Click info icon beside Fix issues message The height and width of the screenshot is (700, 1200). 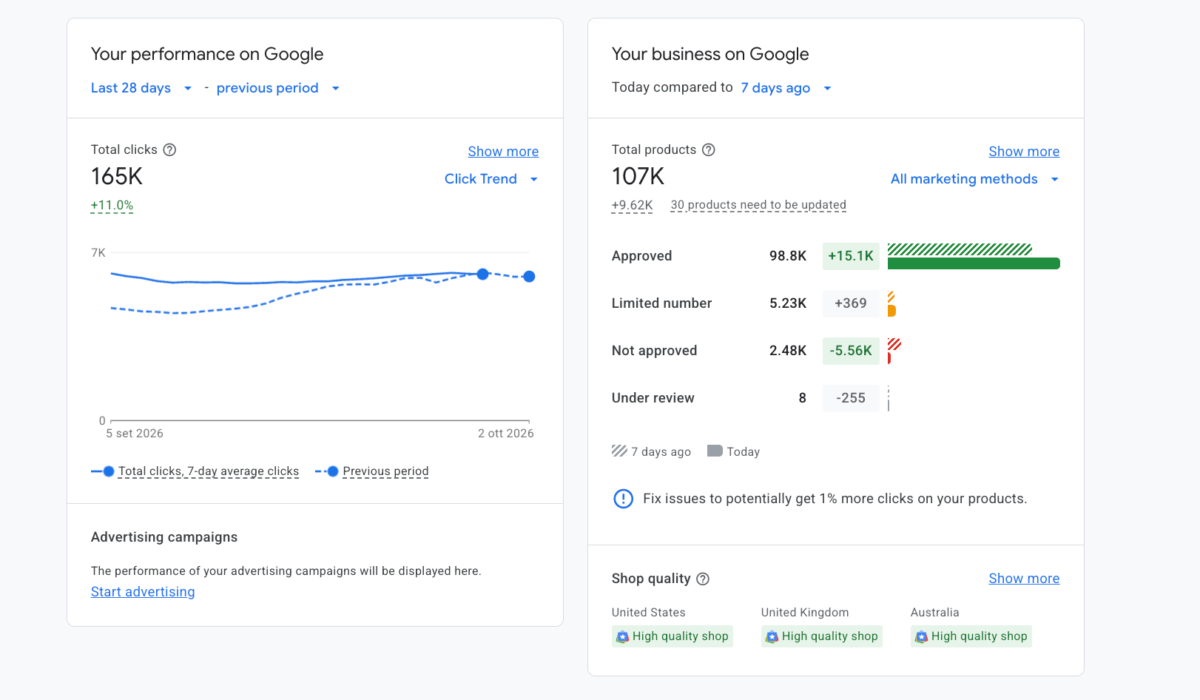pos(623,498)
